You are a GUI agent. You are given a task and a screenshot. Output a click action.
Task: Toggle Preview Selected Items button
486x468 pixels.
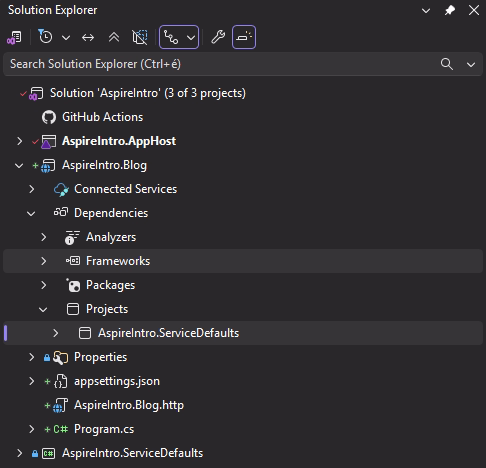tap(244, 37)
